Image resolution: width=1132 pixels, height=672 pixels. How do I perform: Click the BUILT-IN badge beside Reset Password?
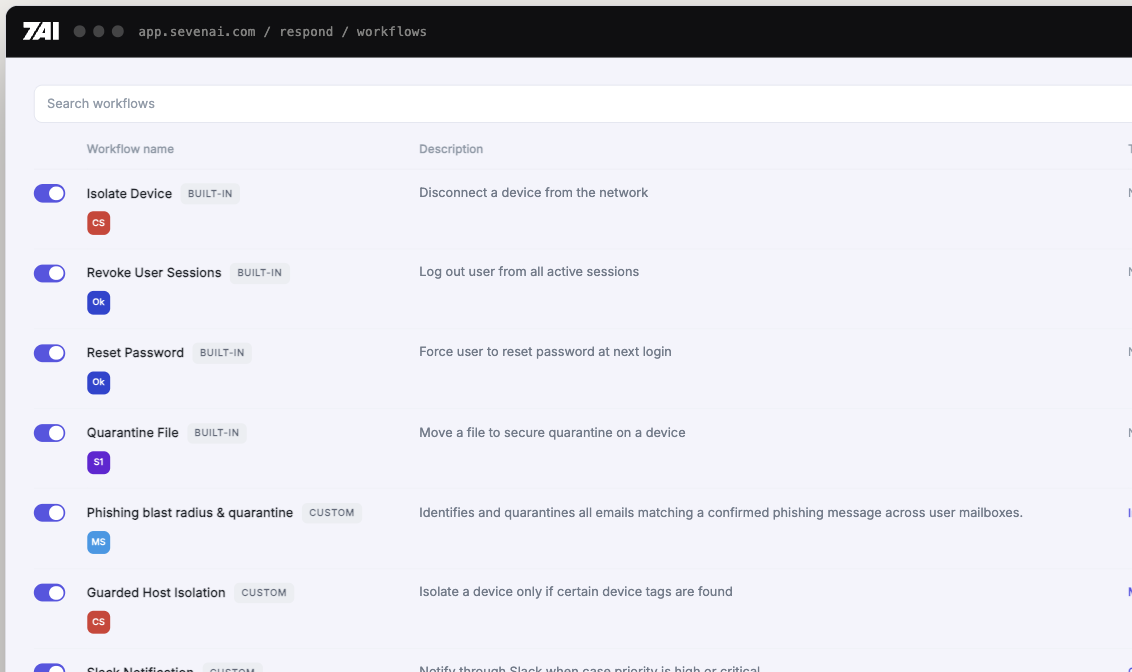point(222,353)
